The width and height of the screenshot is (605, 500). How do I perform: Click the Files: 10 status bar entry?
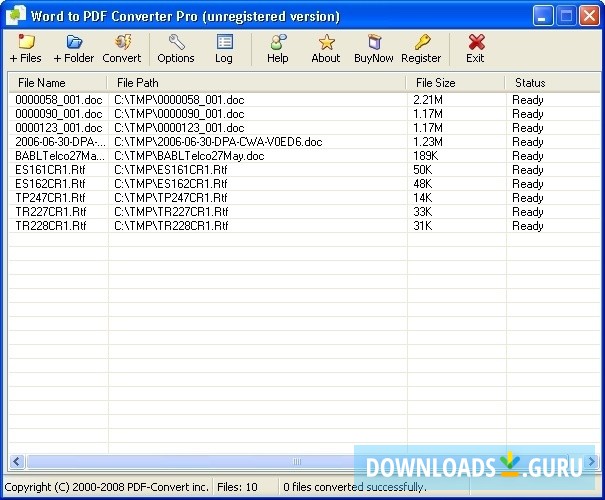[x=237, y=487]
